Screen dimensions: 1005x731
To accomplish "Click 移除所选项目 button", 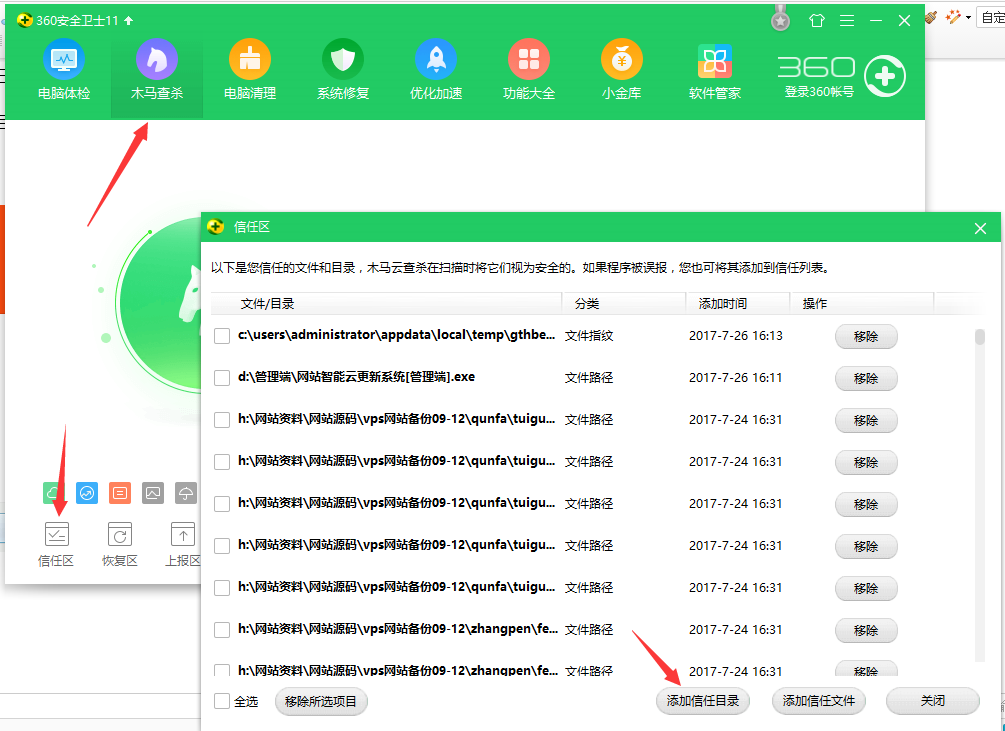I will click(320, 702).
